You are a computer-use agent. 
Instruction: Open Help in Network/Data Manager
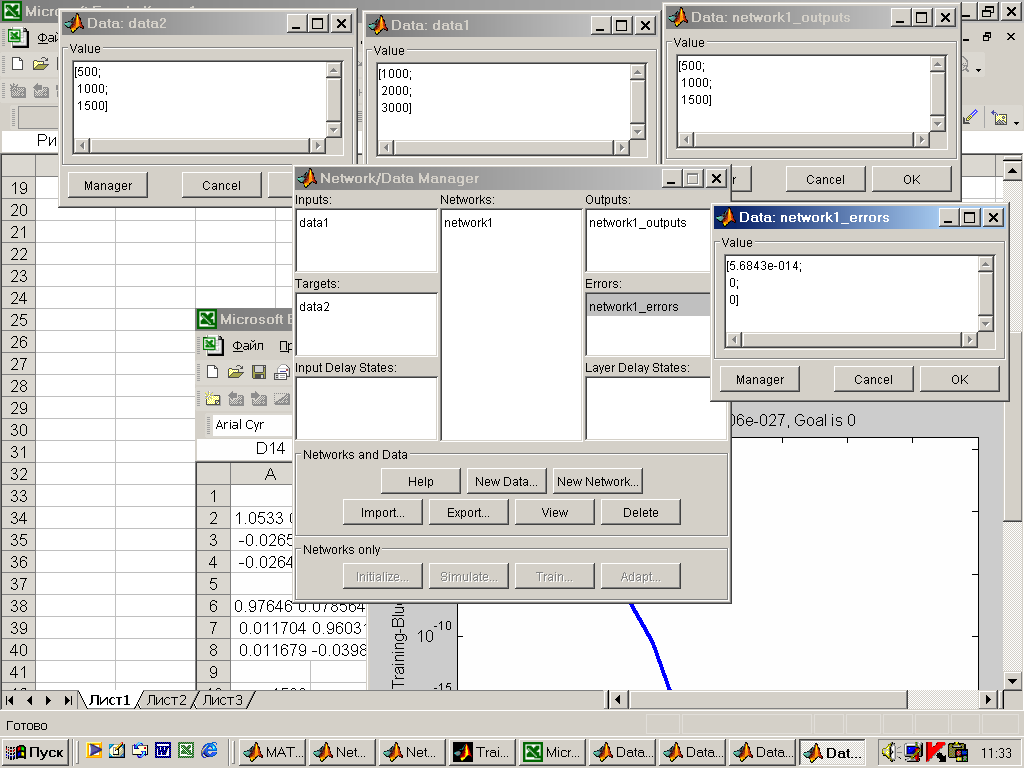421,481
